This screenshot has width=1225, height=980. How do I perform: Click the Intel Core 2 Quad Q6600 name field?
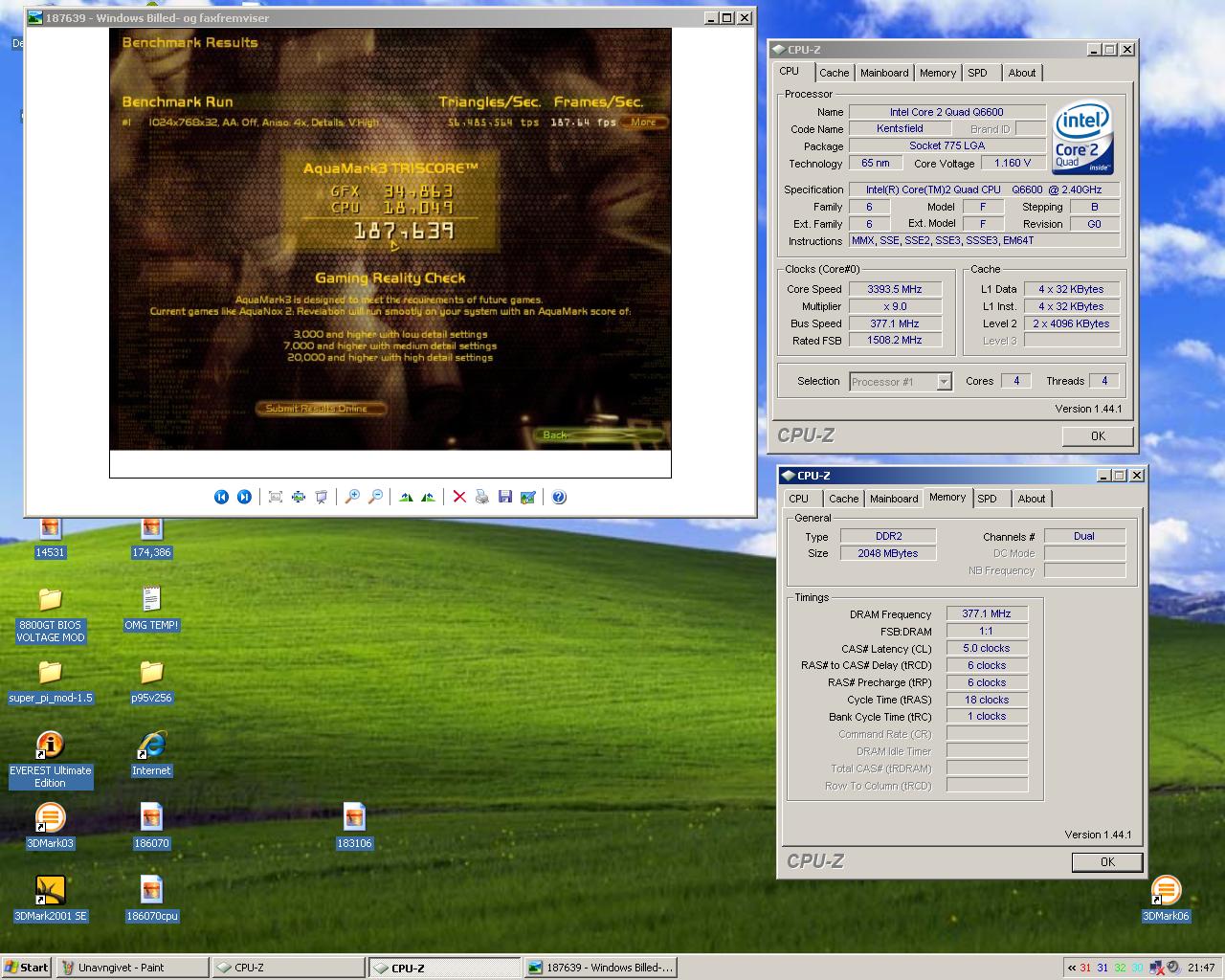click(x=947, y=112)
